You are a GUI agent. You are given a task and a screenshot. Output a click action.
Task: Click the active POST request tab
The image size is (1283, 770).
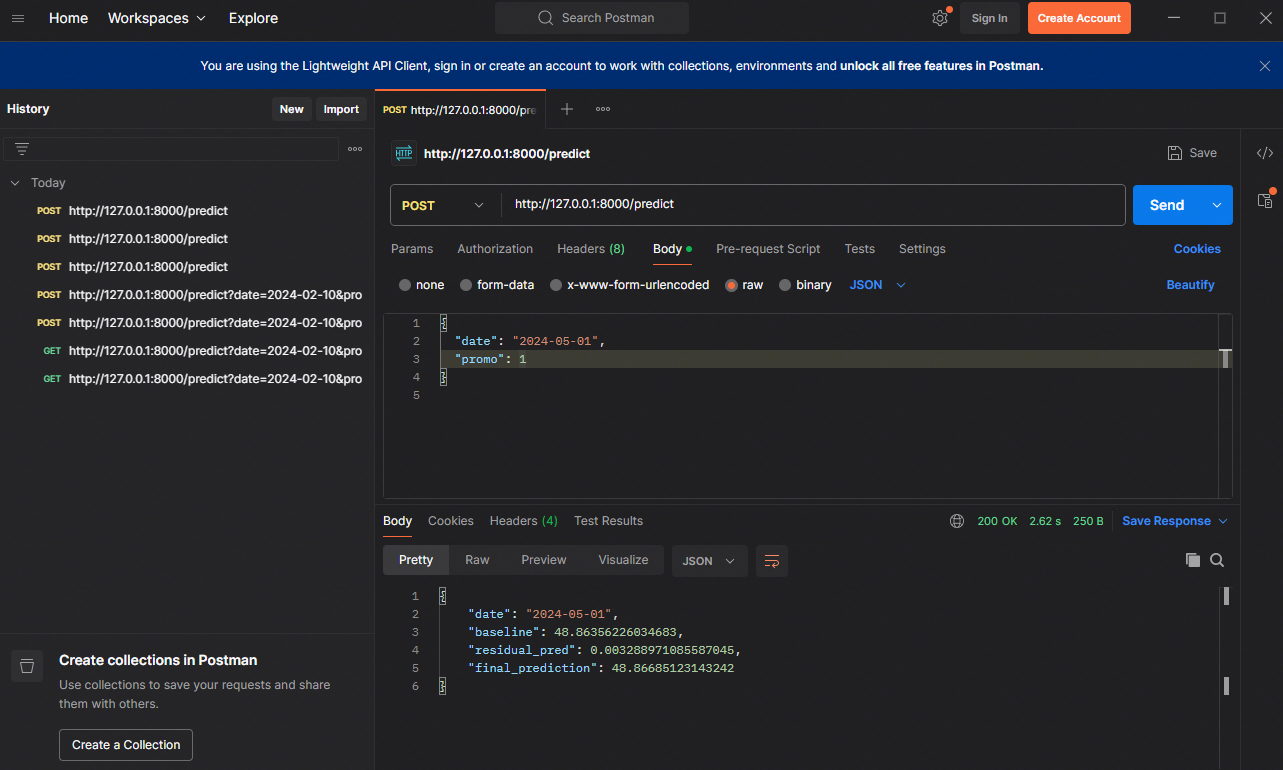[x=460, y=109]
